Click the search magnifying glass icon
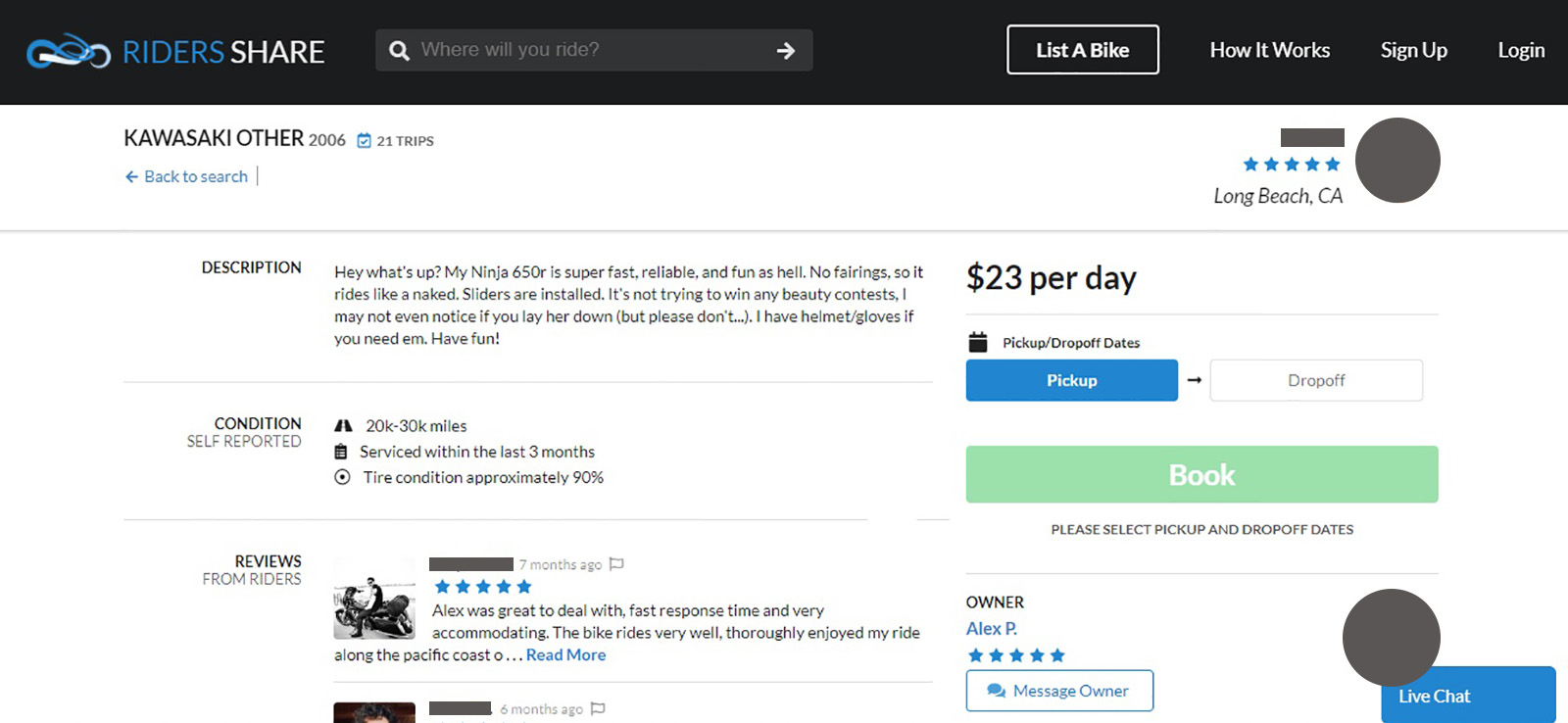The image size is (1568, 723). coord(399,51)
